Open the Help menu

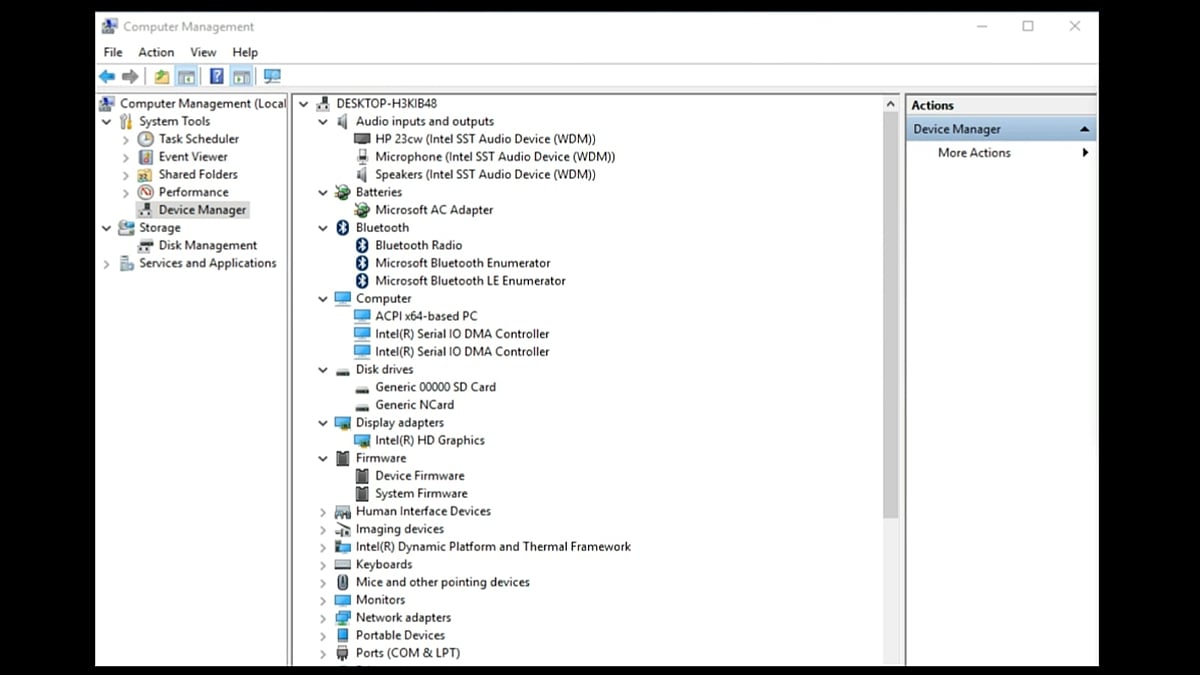click(x=245, y=52)
